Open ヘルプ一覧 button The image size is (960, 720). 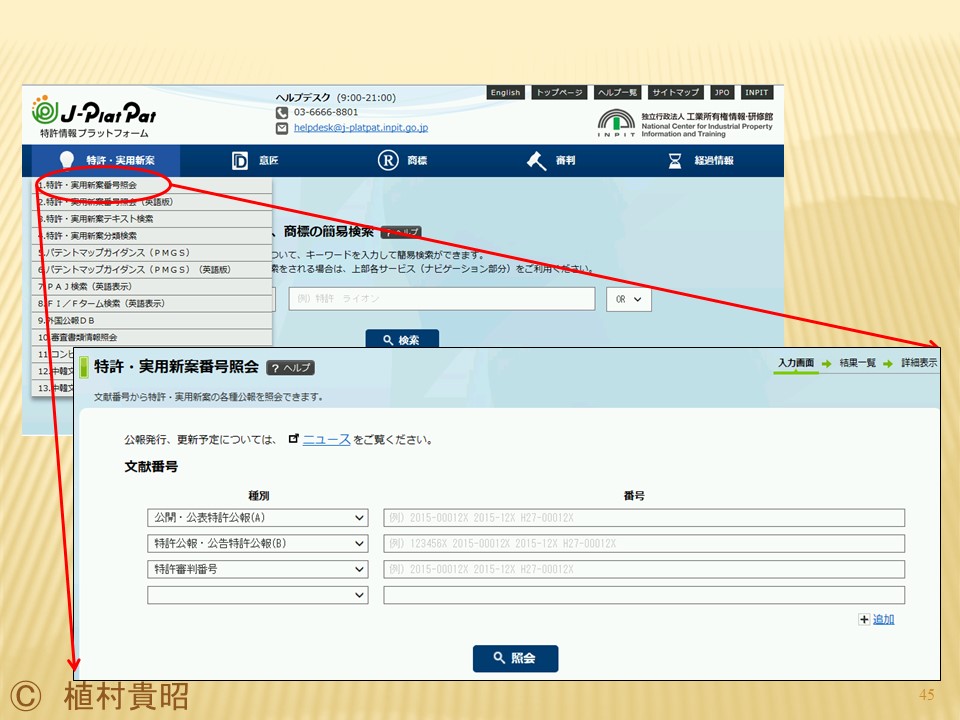pos(617,92)
